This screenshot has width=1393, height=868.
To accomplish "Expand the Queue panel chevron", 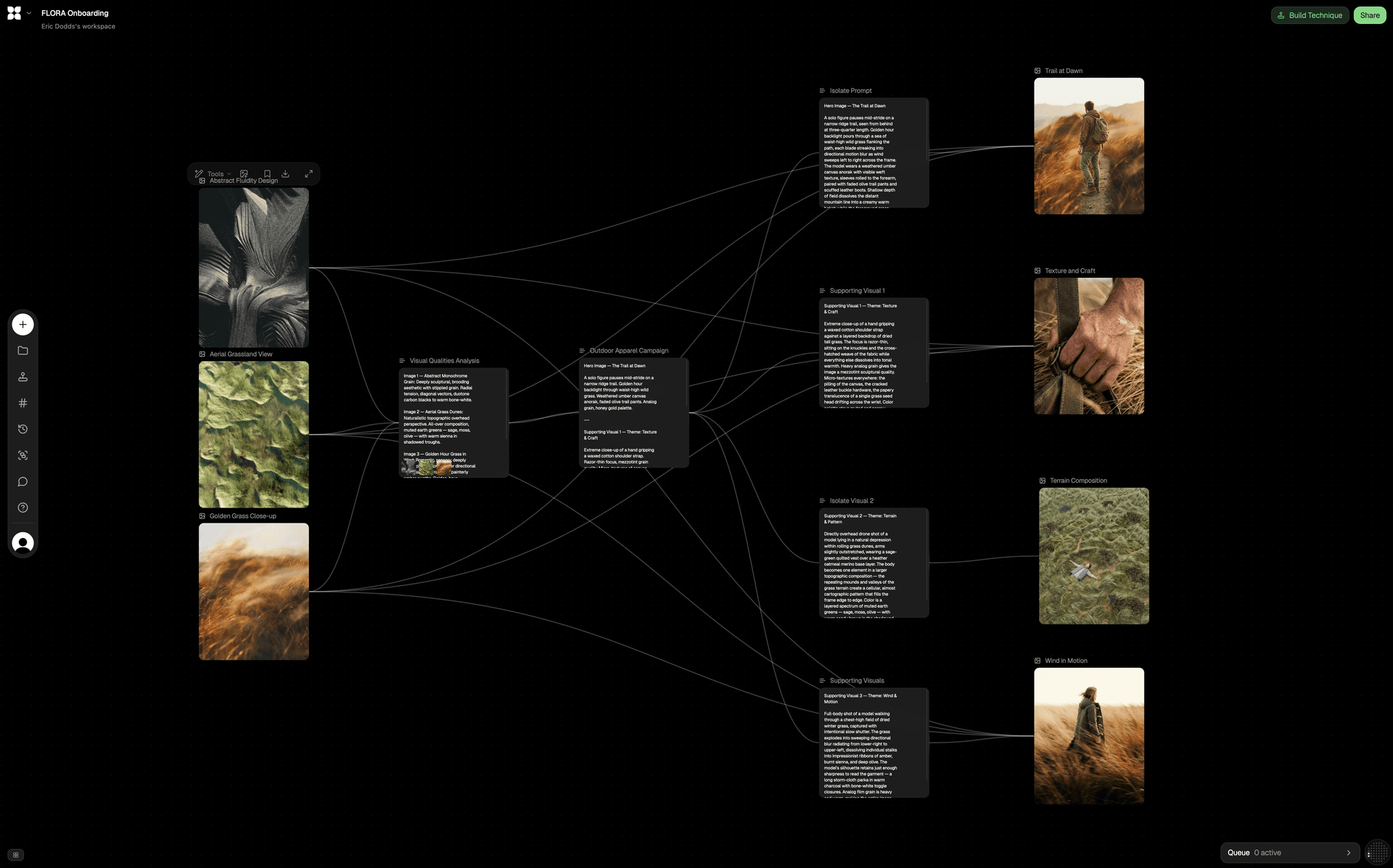I will tap(1348, 853).
